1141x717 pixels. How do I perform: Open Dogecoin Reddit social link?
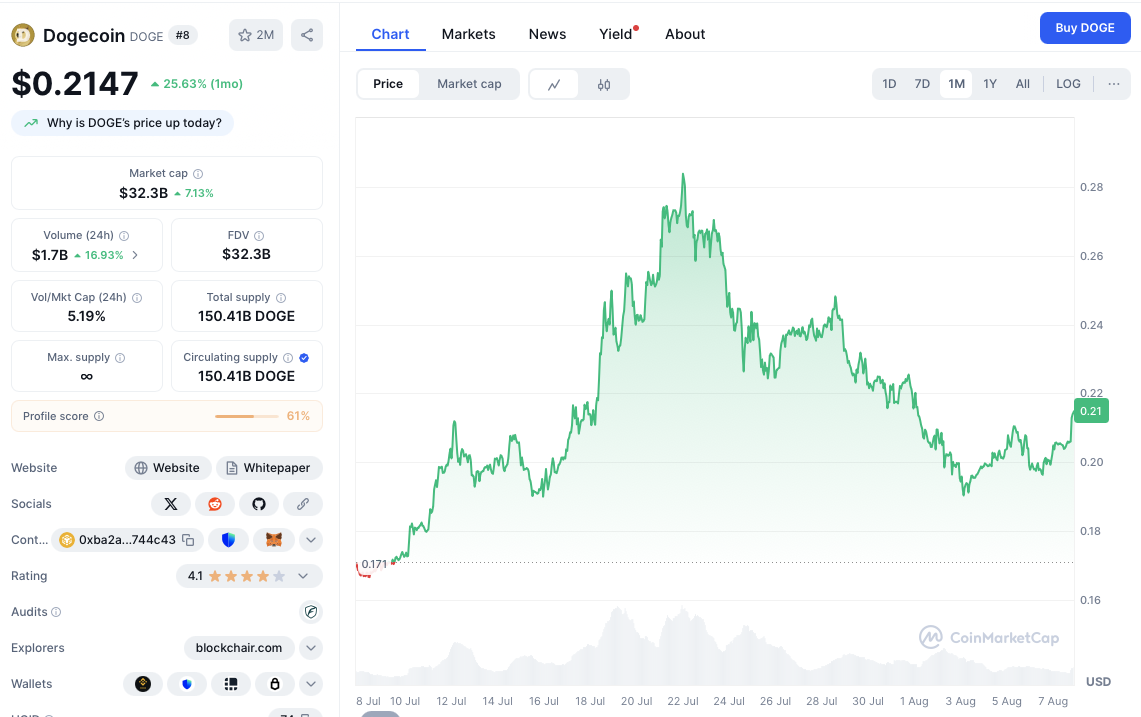[215, 504]
